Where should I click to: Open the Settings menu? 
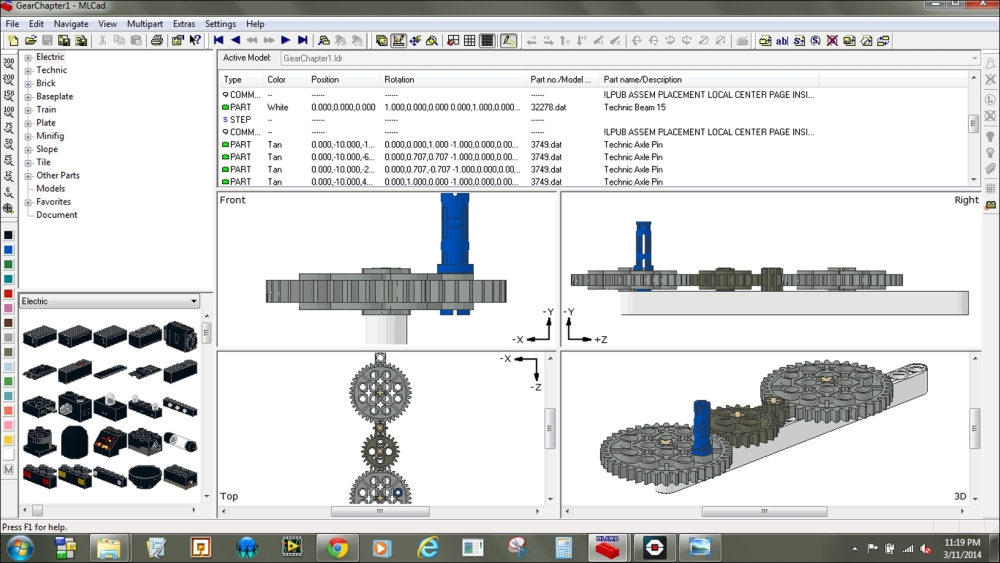pyautogui.click(x=220, y=24)
